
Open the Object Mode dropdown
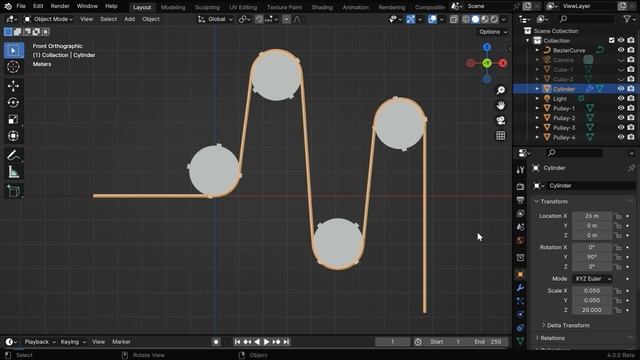click(48, 19)
